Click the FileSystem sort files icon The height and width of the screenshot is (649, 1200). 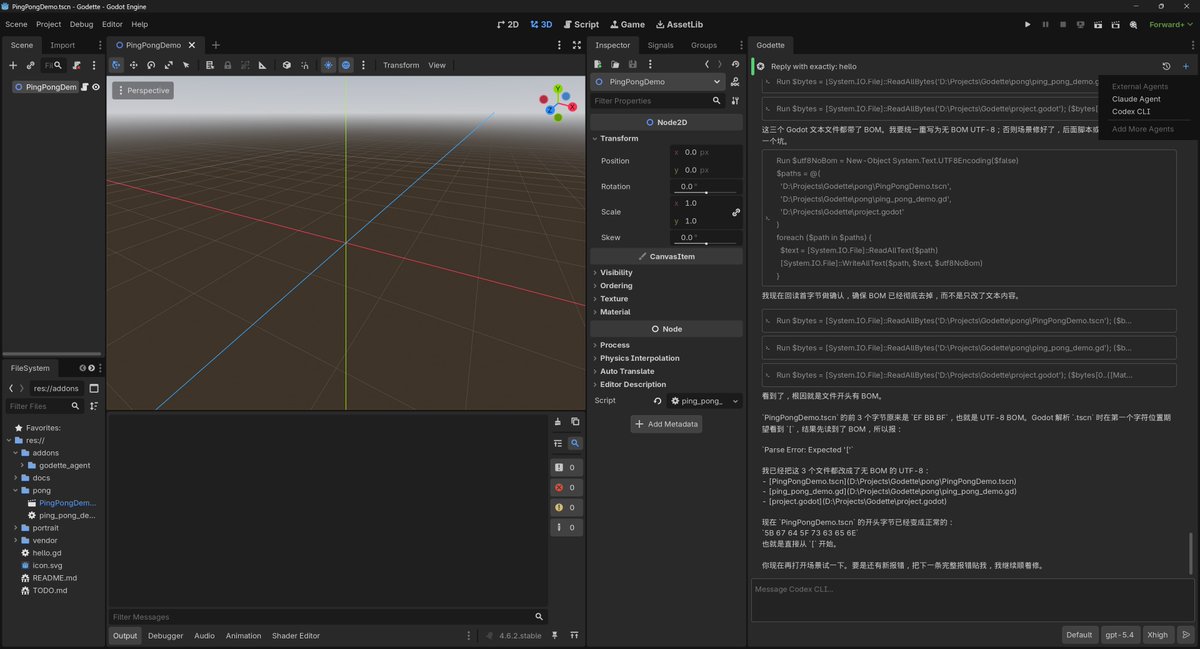click(94, 406)
